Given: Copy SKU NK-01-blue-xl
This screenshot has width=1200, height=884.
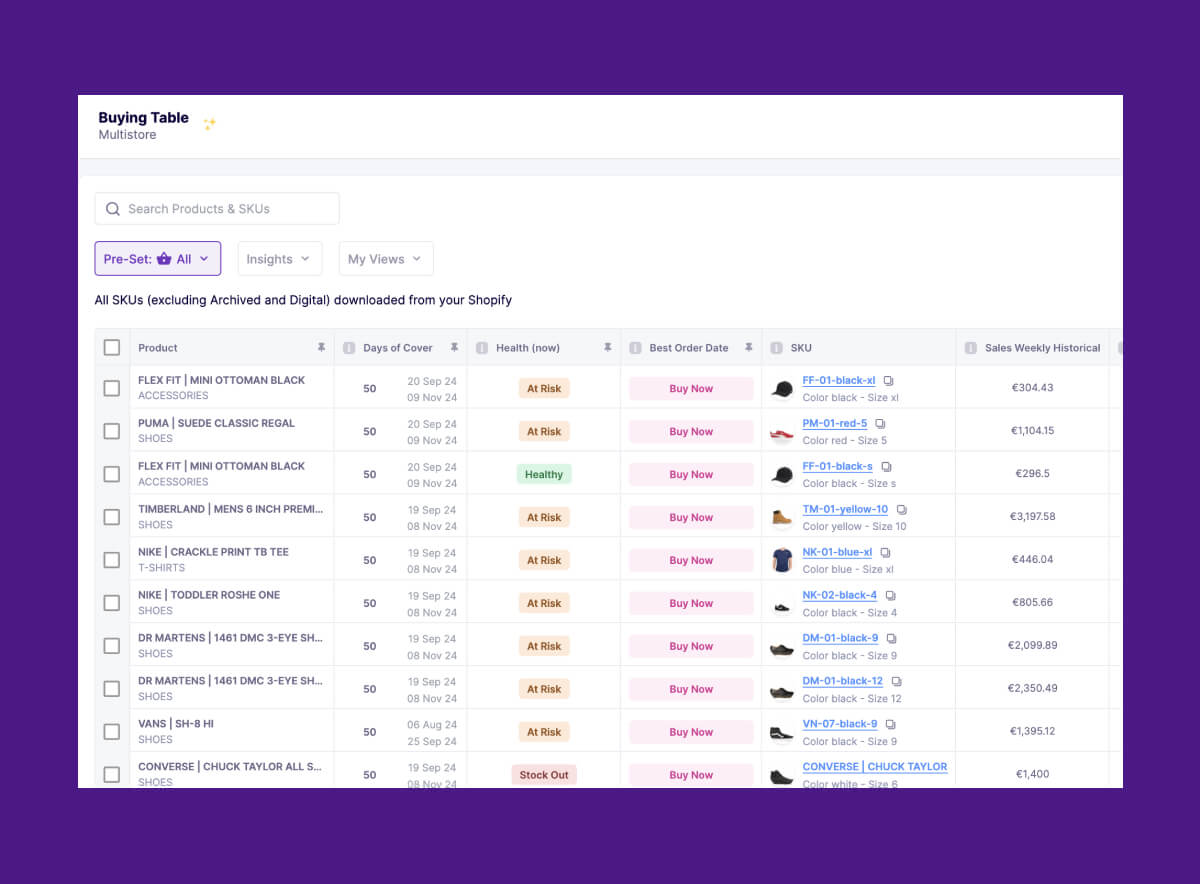Looking at the screenshot, I should (x=885, y=553).
